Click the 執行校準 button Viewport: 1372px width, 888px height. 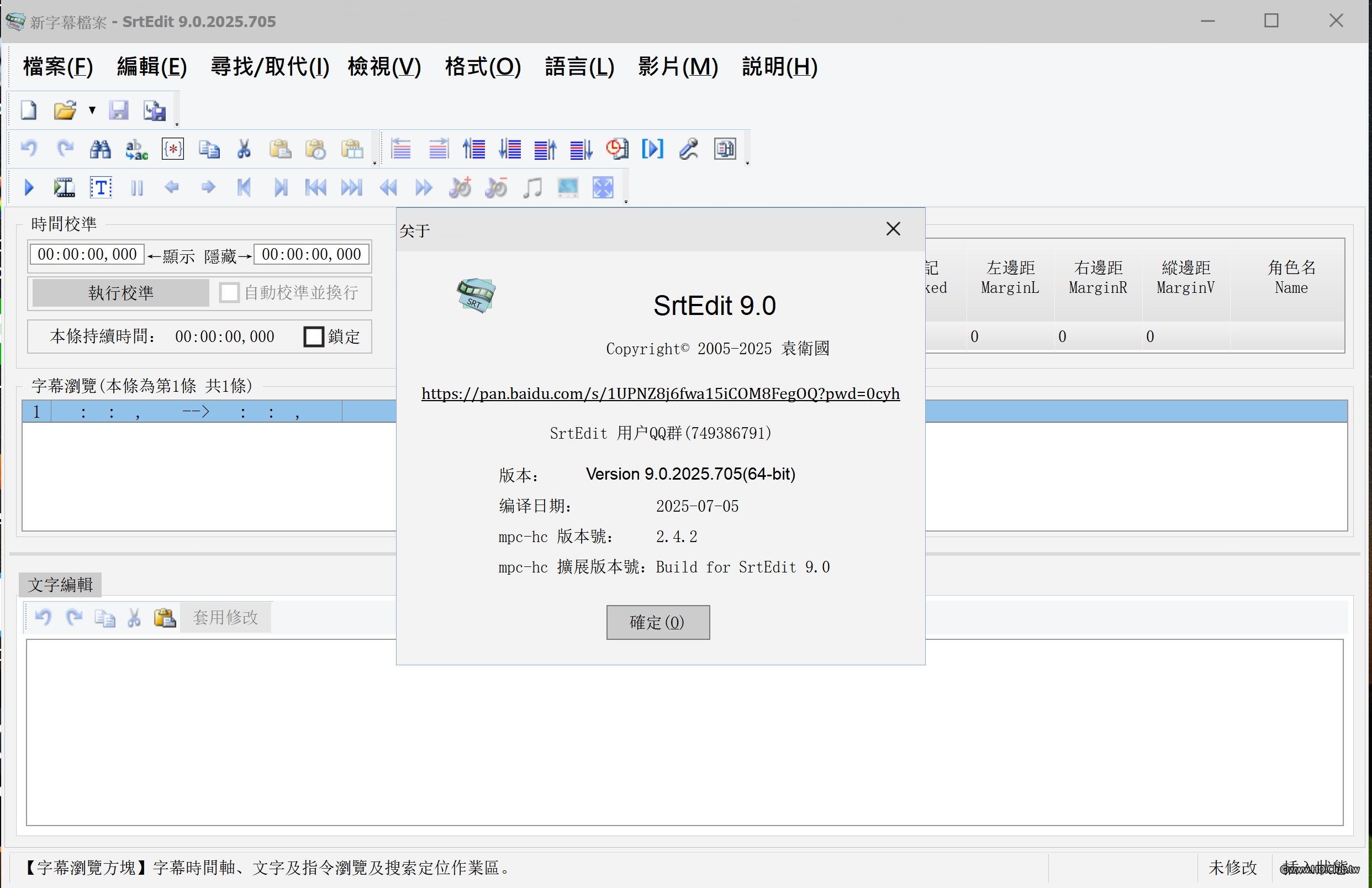[120, 293]
